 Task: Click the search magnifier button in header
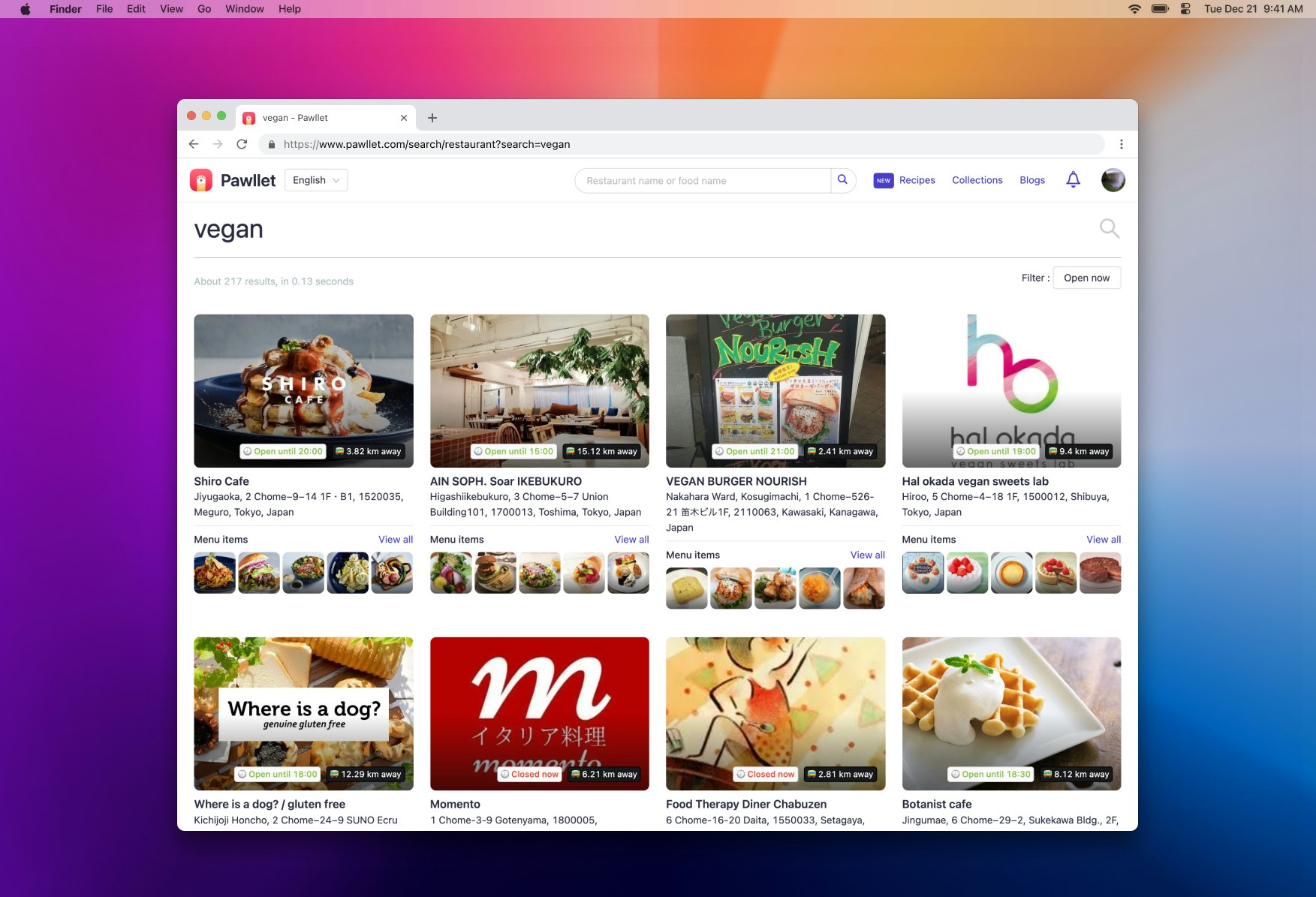pos(843,180)
